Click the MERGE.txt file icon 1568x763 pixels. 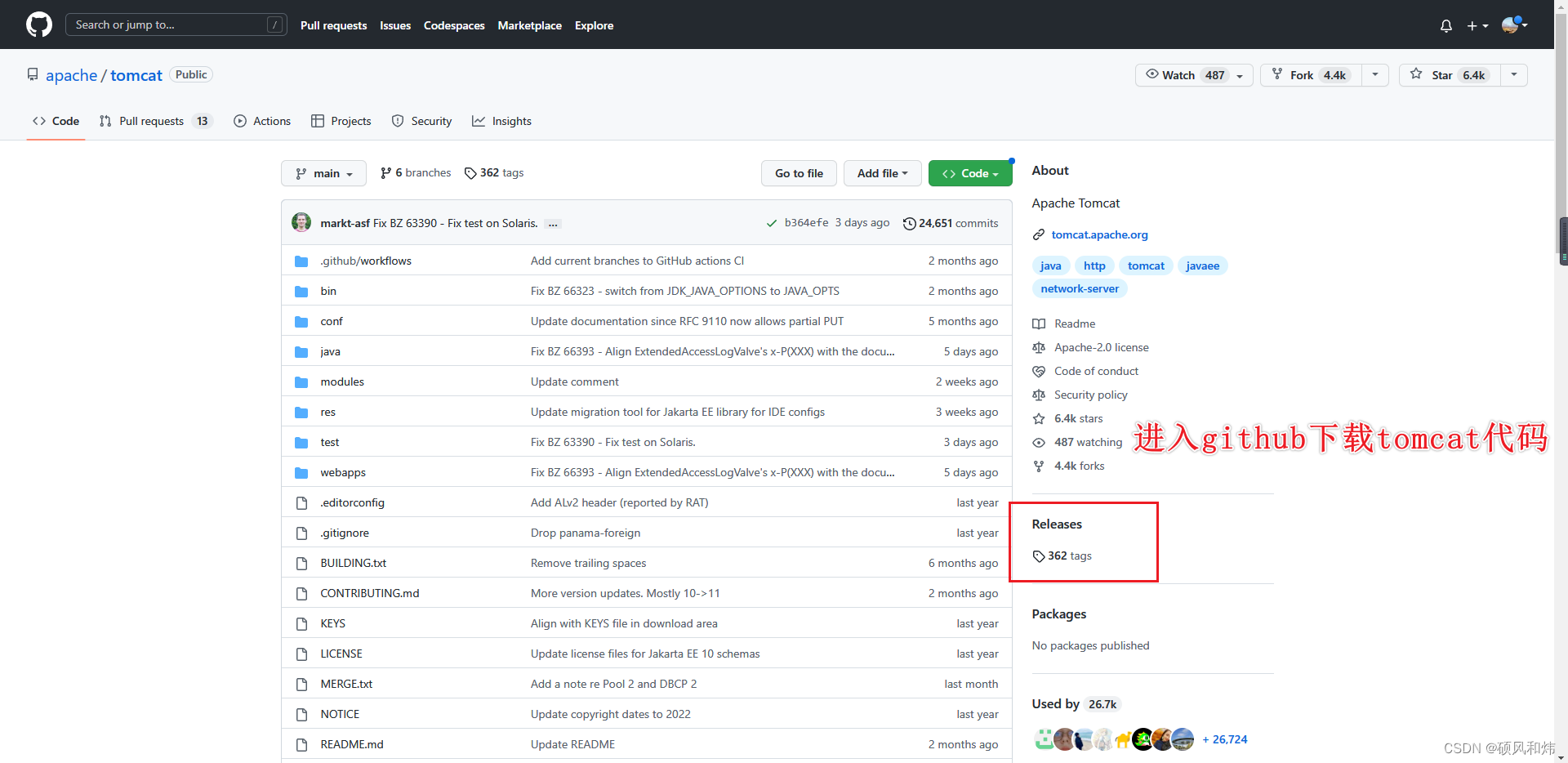[301, 685]
